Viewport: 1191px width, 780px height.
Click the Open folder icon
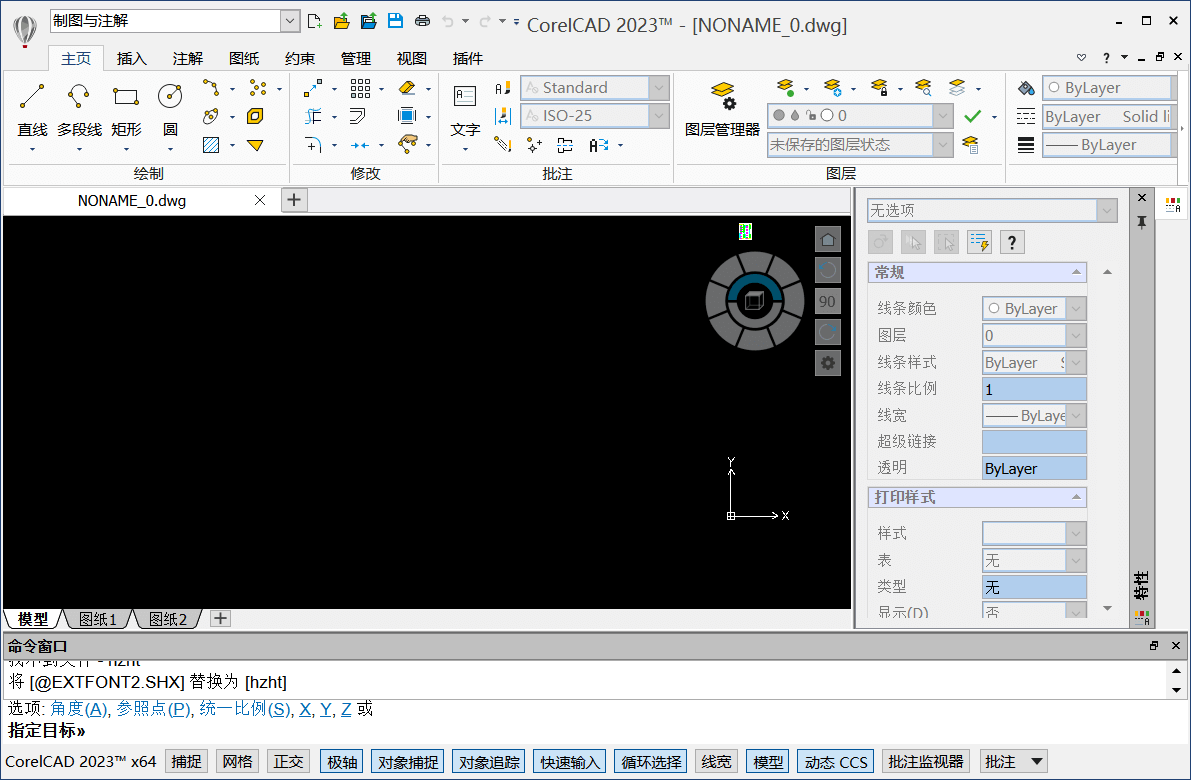click(342, 21)
